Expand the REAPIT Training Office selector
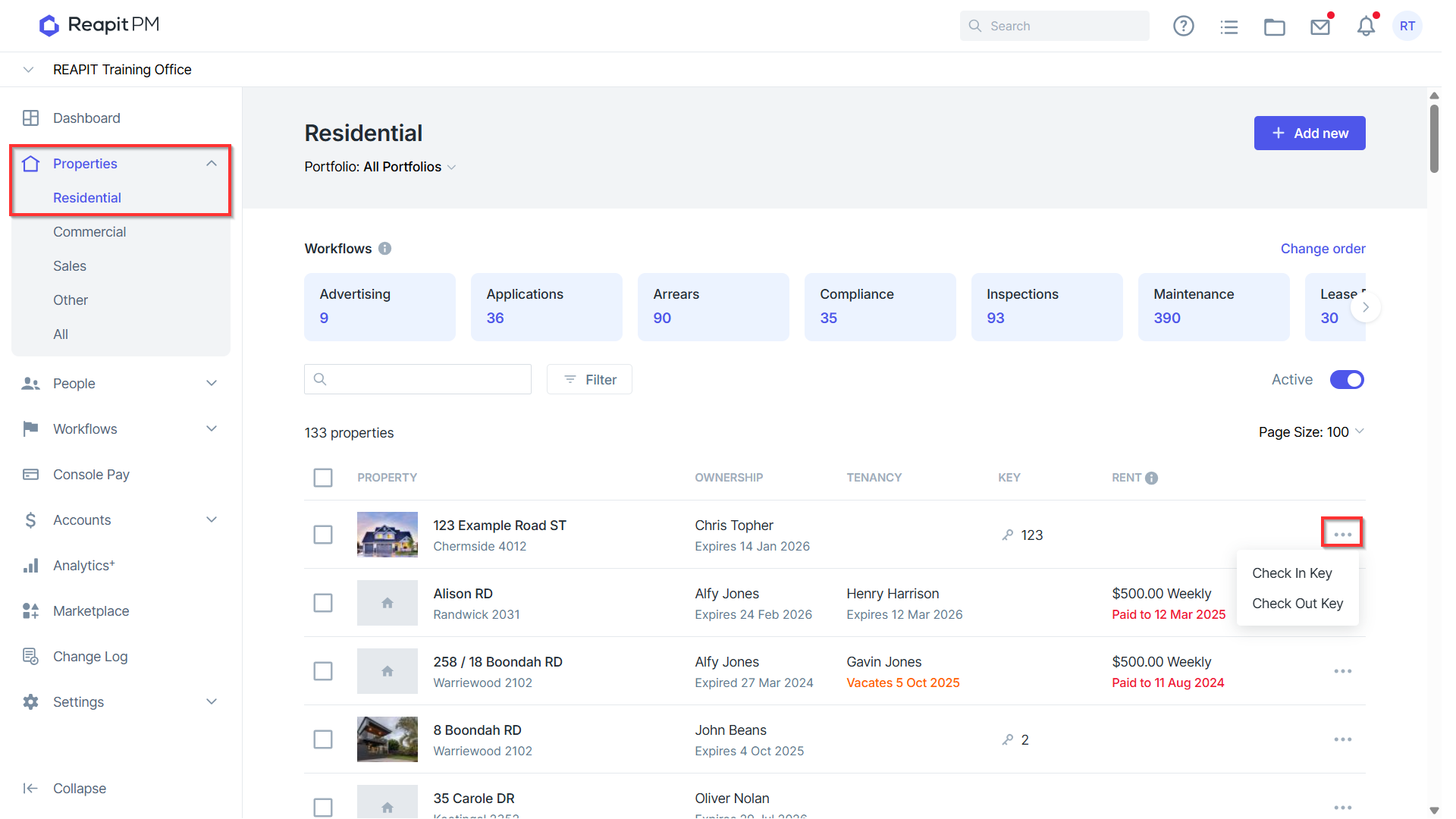The height and width of the screenshot is (819, 1456). (28, 70)
